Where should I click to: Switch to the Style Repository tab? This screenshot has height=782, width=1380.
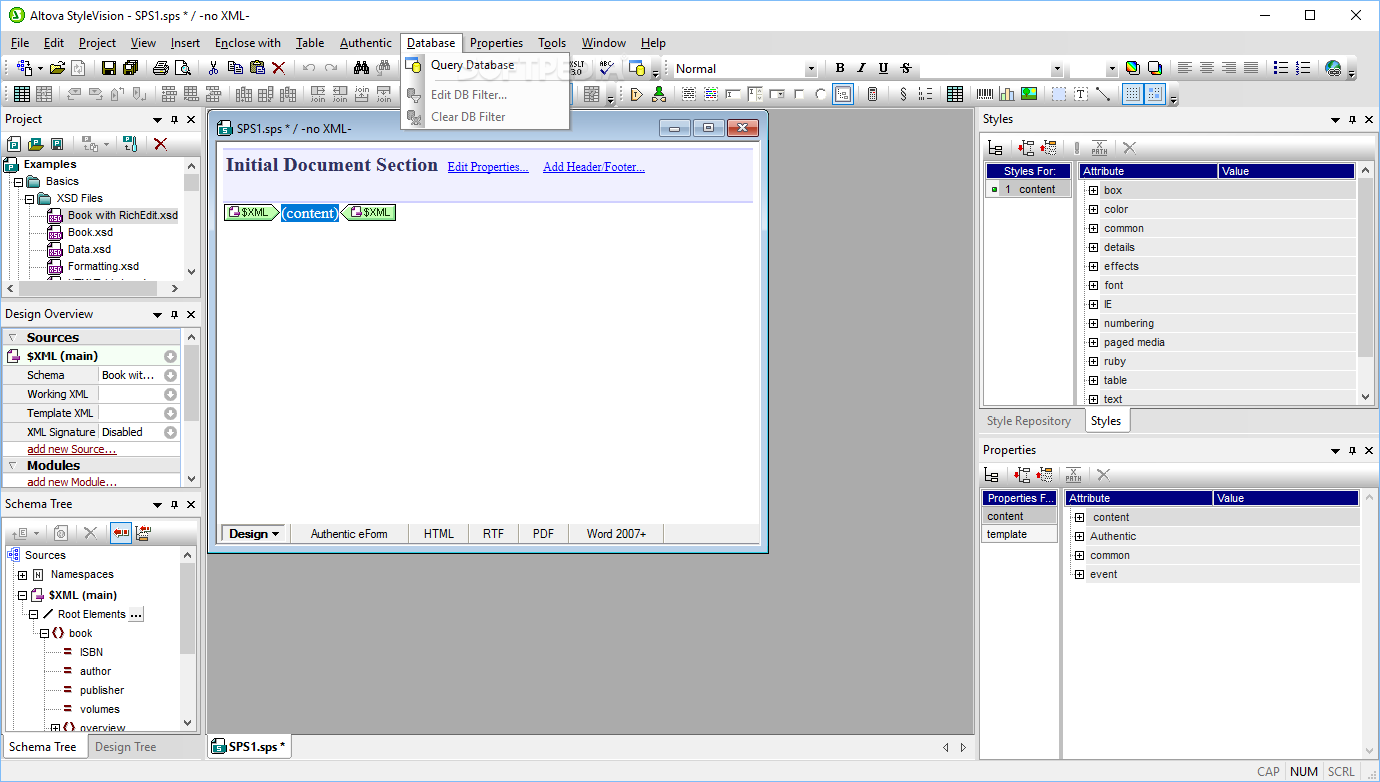pyautogui.click(x=1029, y=421)
